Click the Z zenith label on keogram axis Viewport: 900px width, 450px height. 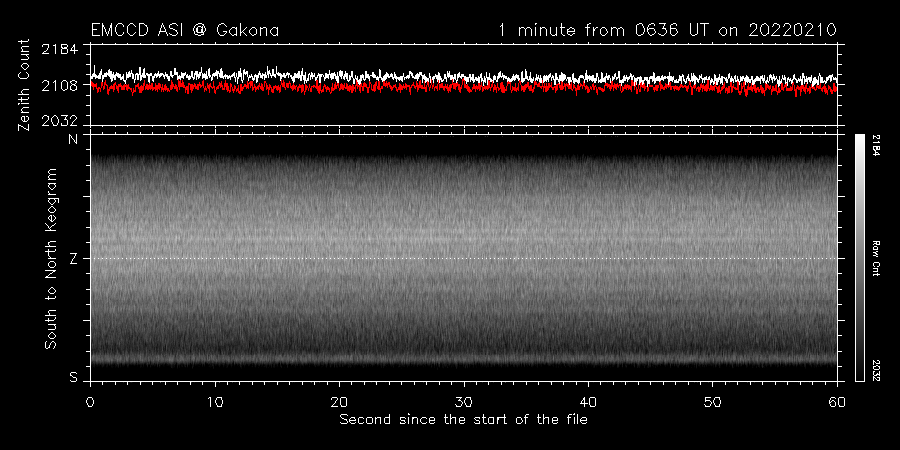pyautogui.click(x=73, y=259)
